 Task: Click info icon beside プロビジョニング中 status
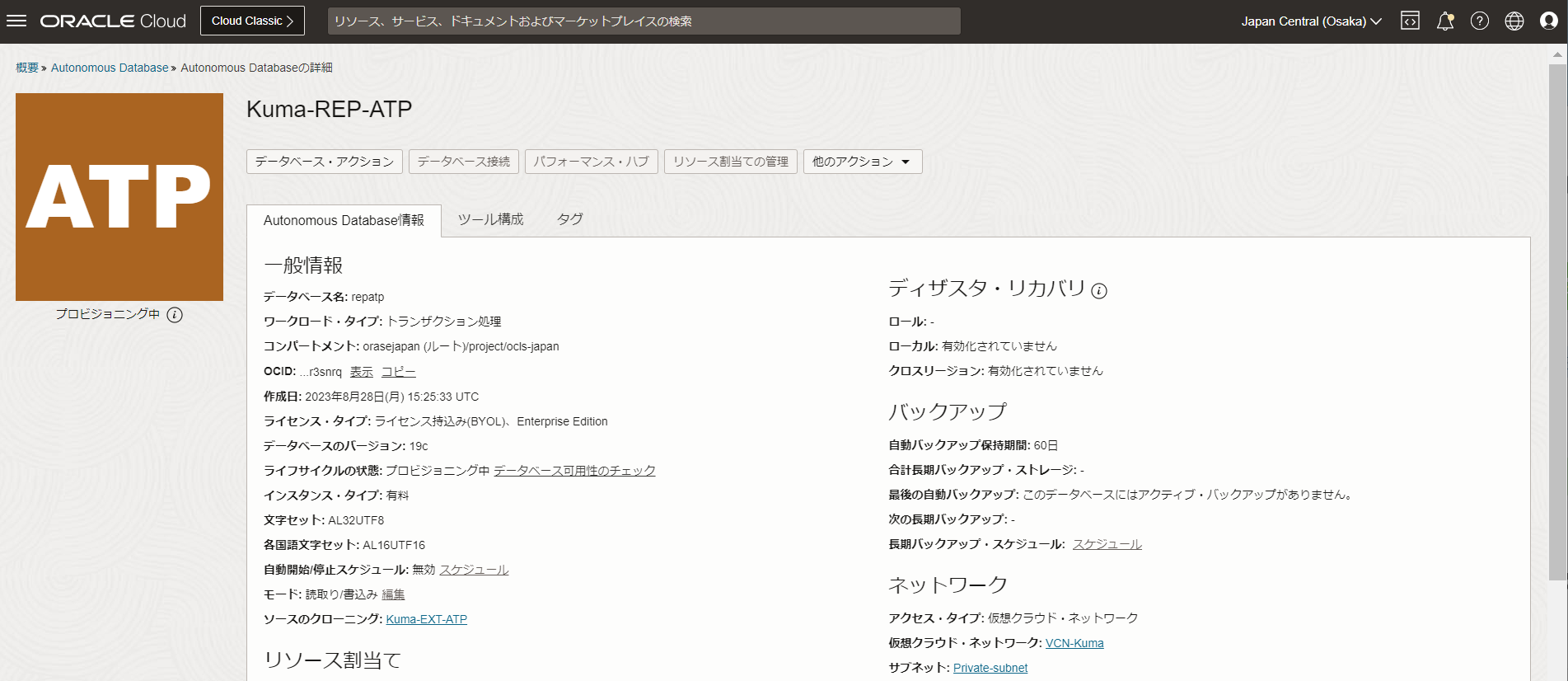tap(175, 315)
